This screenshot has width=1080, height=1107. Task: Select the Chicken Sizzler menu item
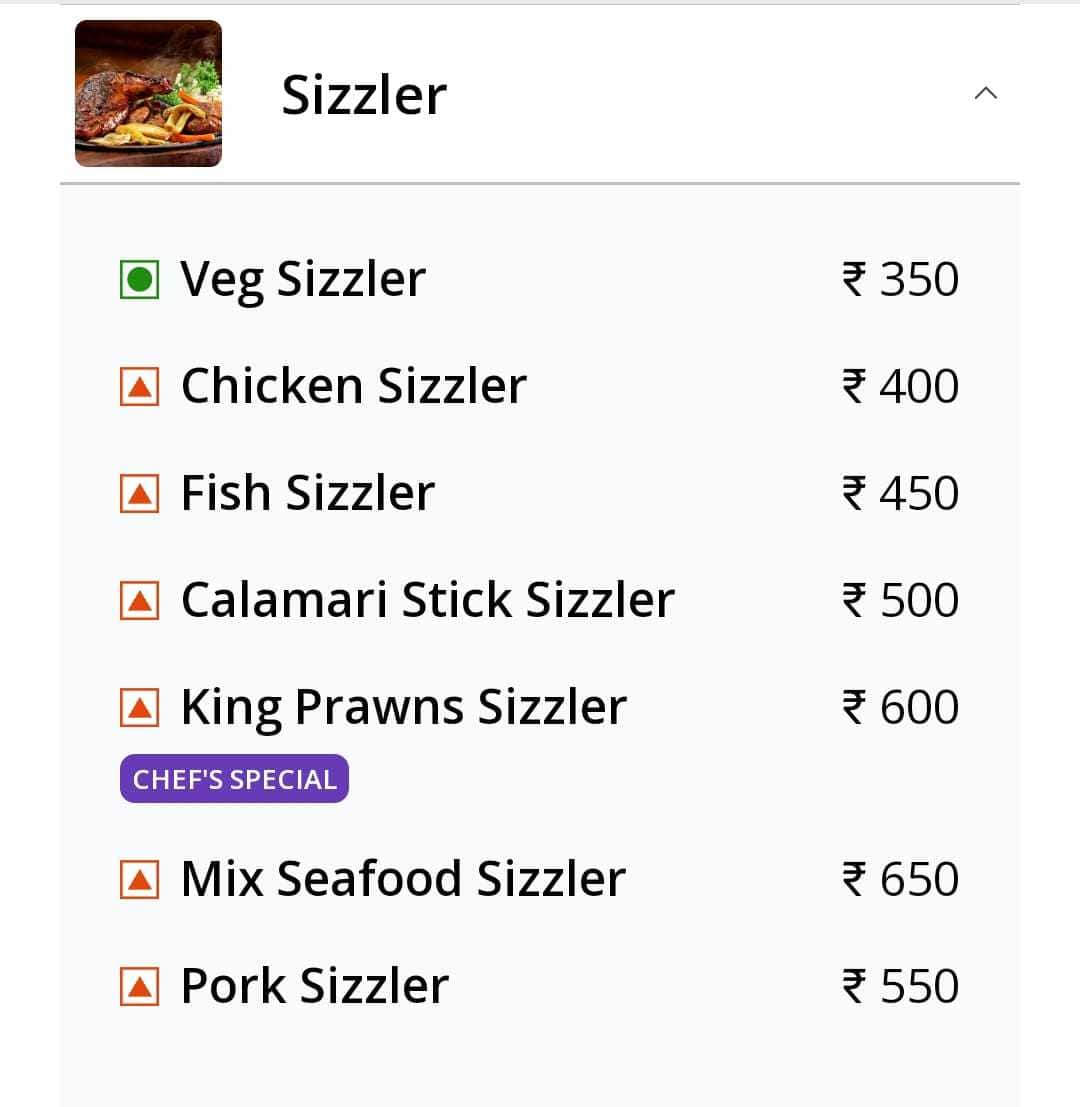[352, 384]
